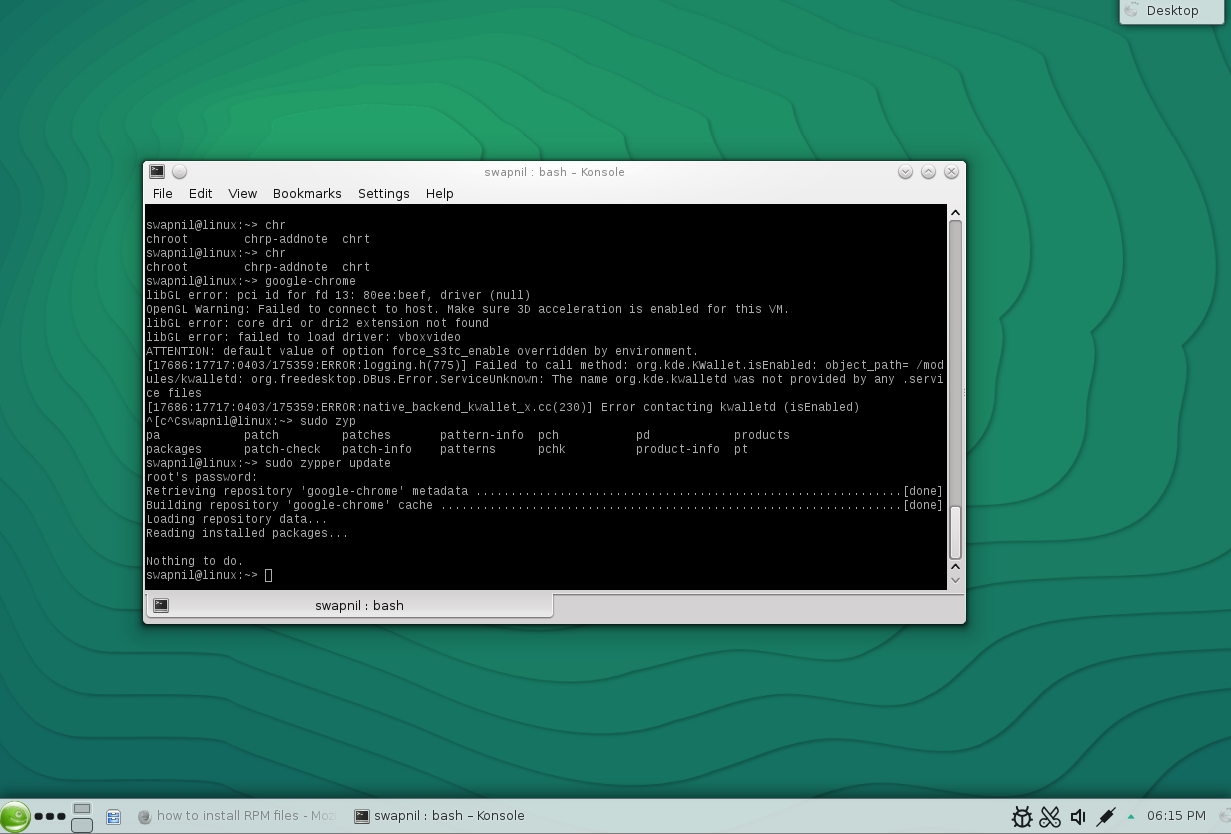Viewport: 1231px width, 834px height.
Task: Click the terminal cursor at the last prompt
Action: (268, 575)
